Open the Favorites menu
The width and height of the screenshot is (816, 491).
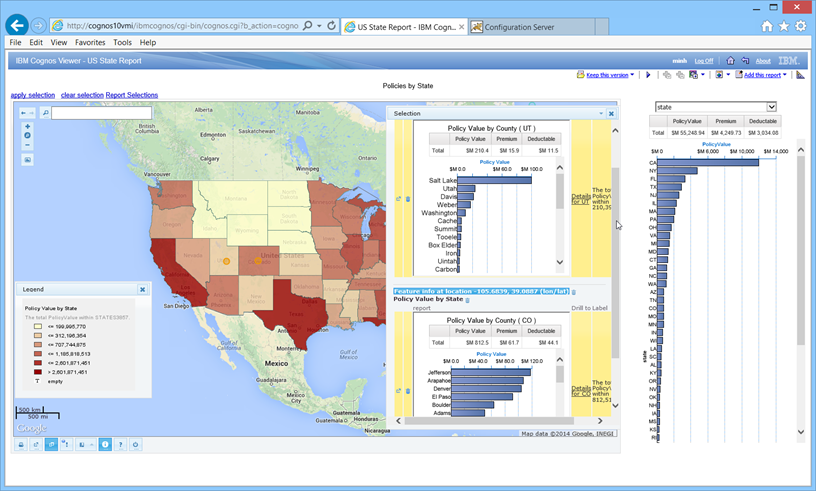click(x=90, y=42)
